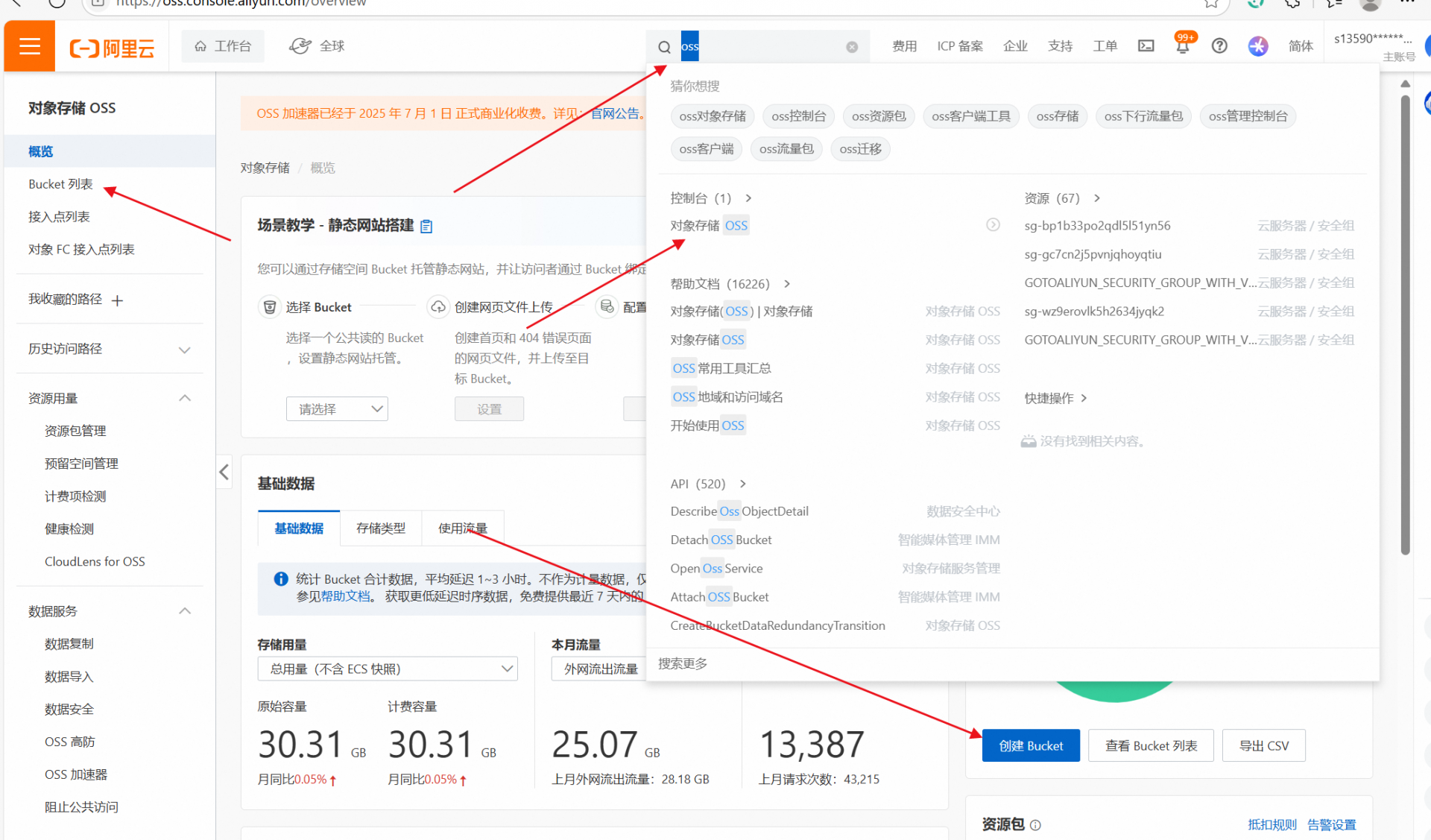Click the circled arrow beside 对象存储 OSS result

coord(993,225)
